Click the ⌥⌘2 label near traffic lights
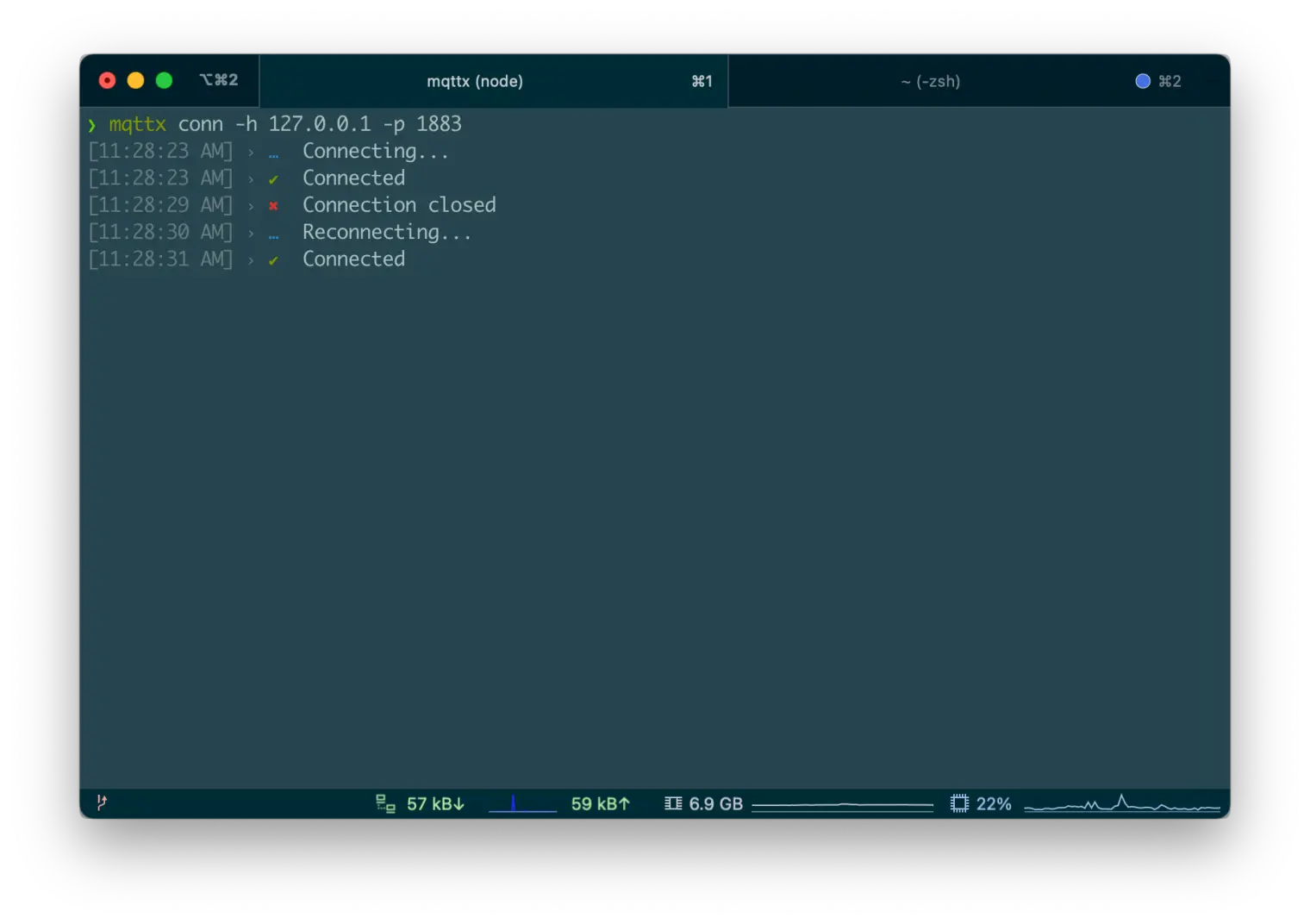 [x=219, y=79]
